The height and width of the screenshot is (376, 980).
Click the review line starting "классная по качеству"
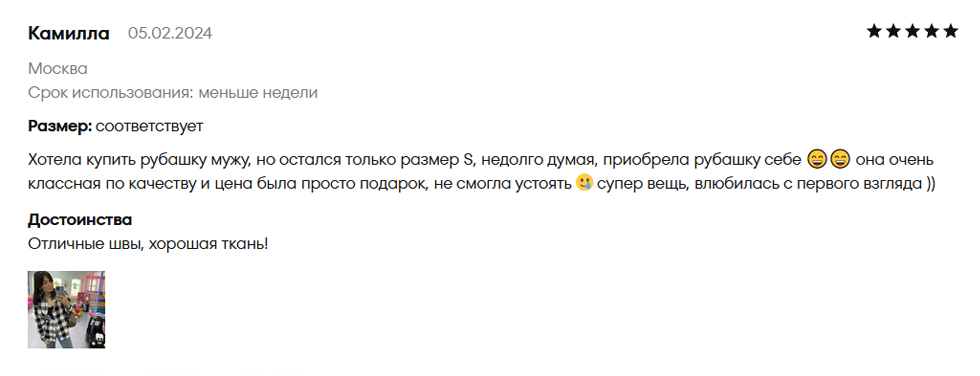tap(481, 186)
